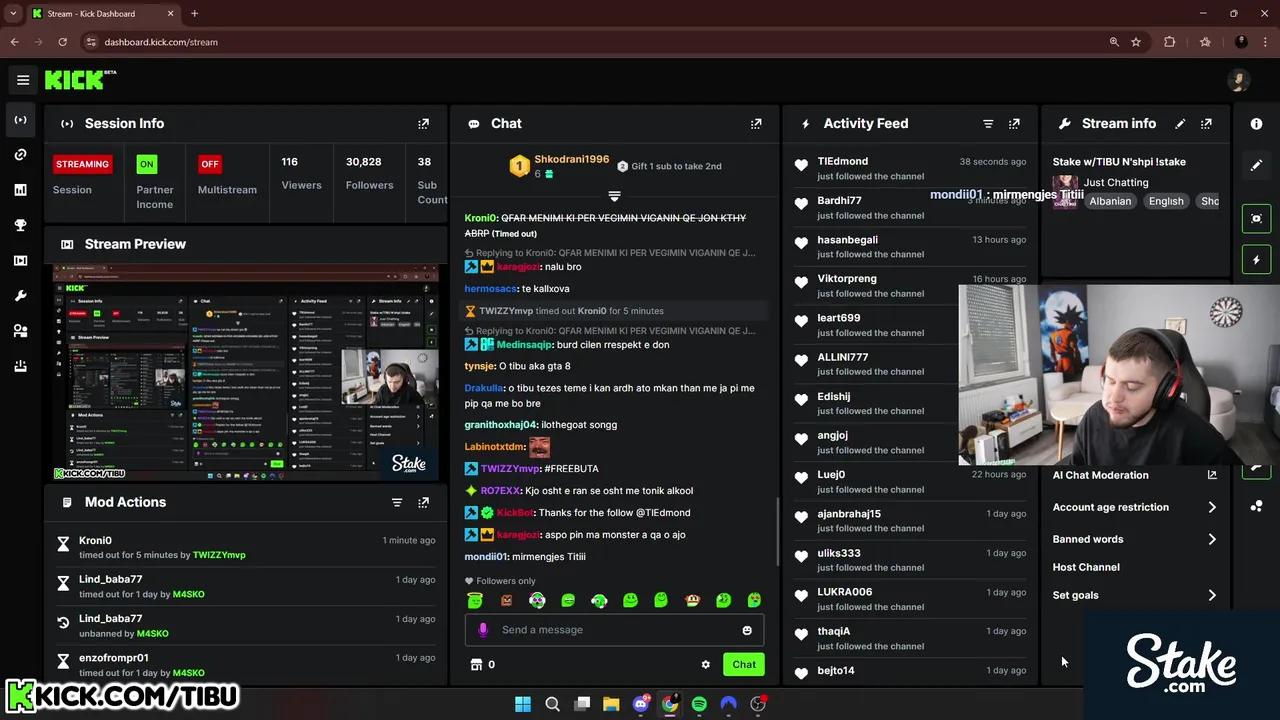Click Kroni0 in Mod Actions
Viewport: 1280px width, 720px height.
[95, 540]
